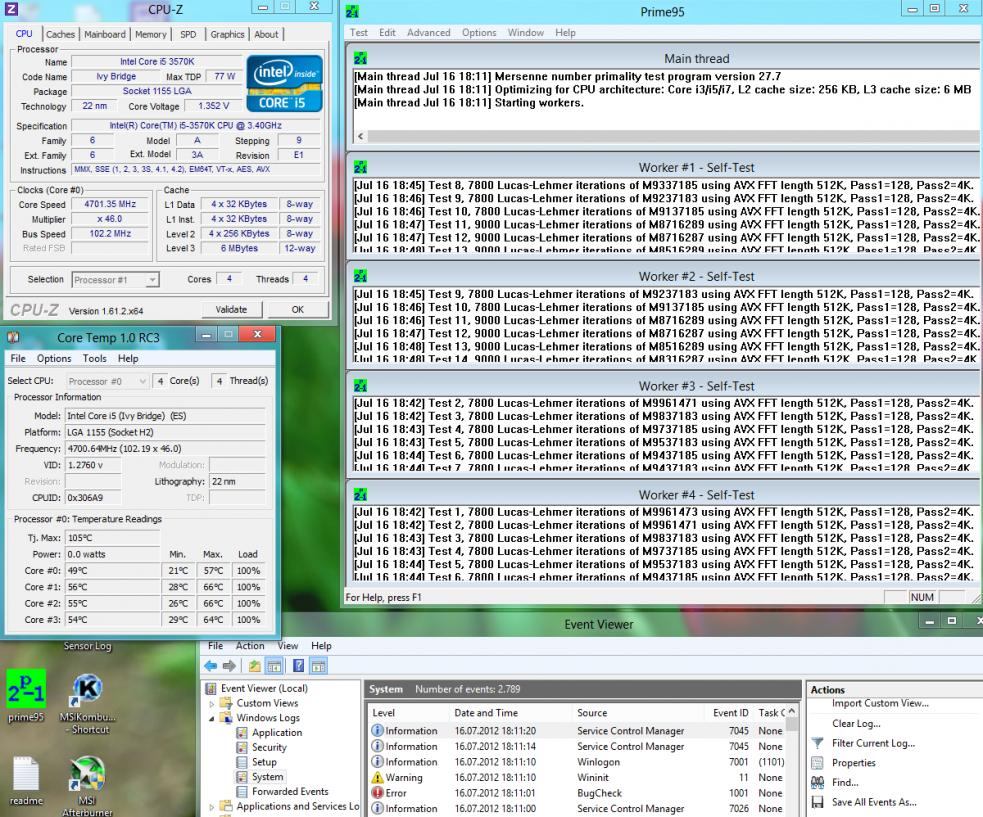983x817 pixels.
Task: Open the Options menu in Core Temp
Action: [x=54, y=358]
